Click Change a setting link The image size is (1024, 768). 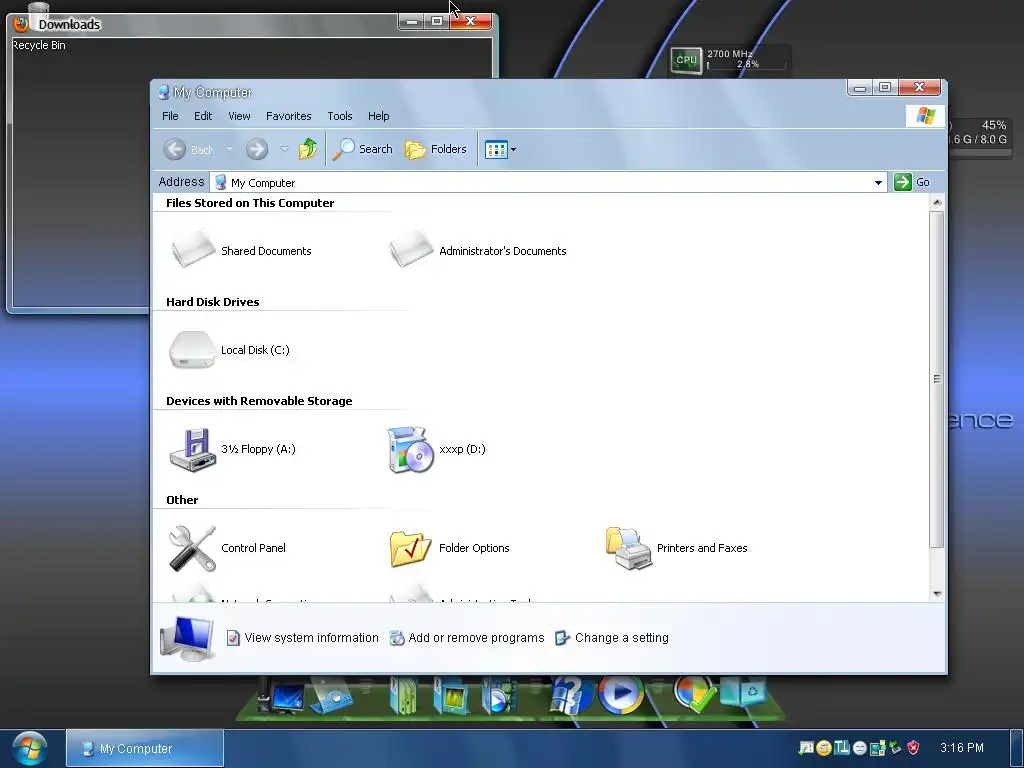point(612,638)
